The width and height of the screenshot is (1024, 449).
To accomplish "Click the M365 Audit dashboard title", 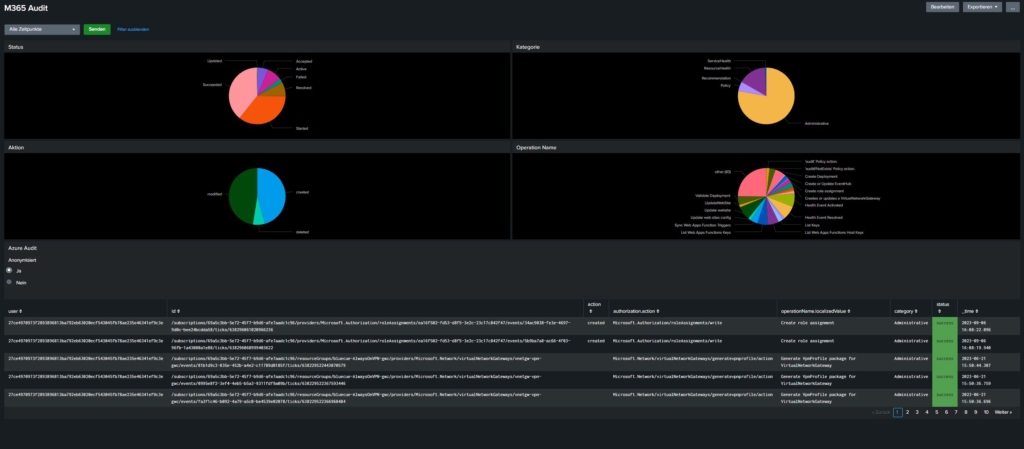I will tap(26, 8).
